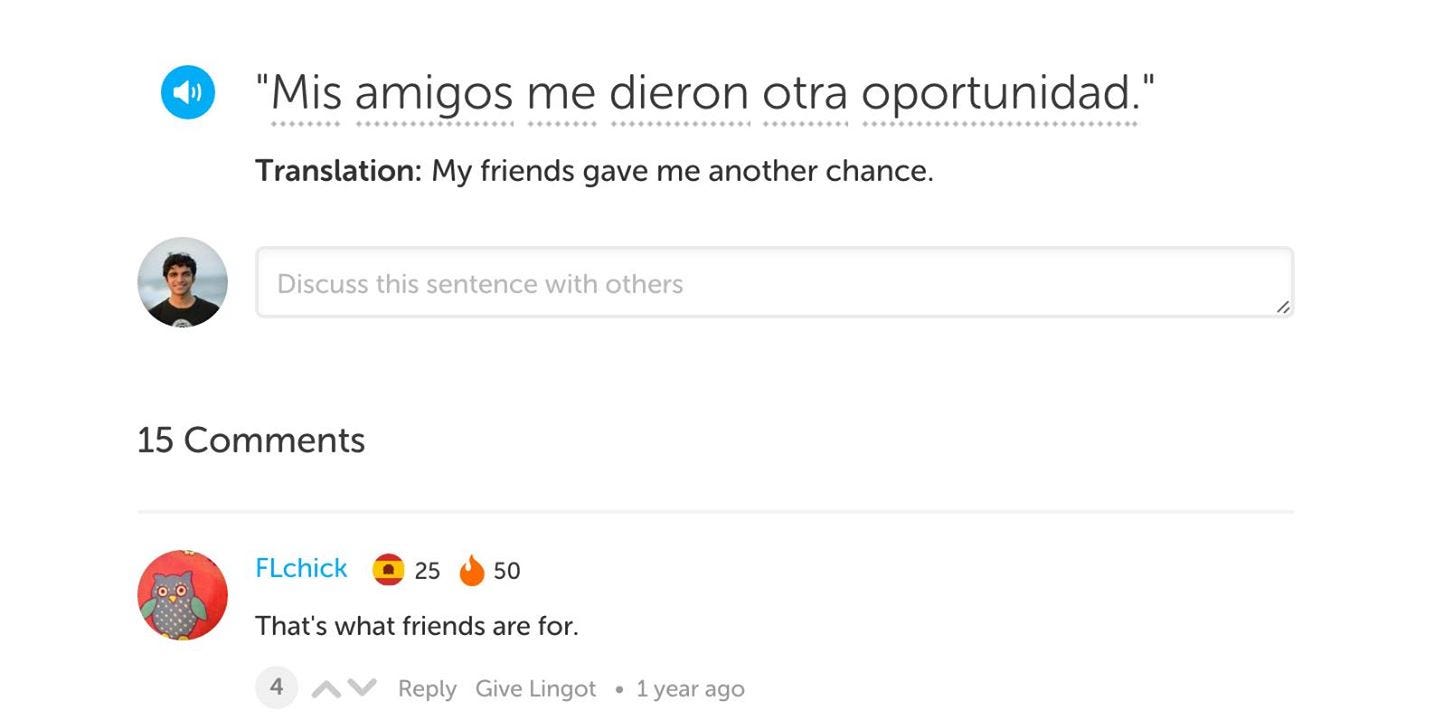
Task: Upvote the FLchick comment
Action: [326, 689]
